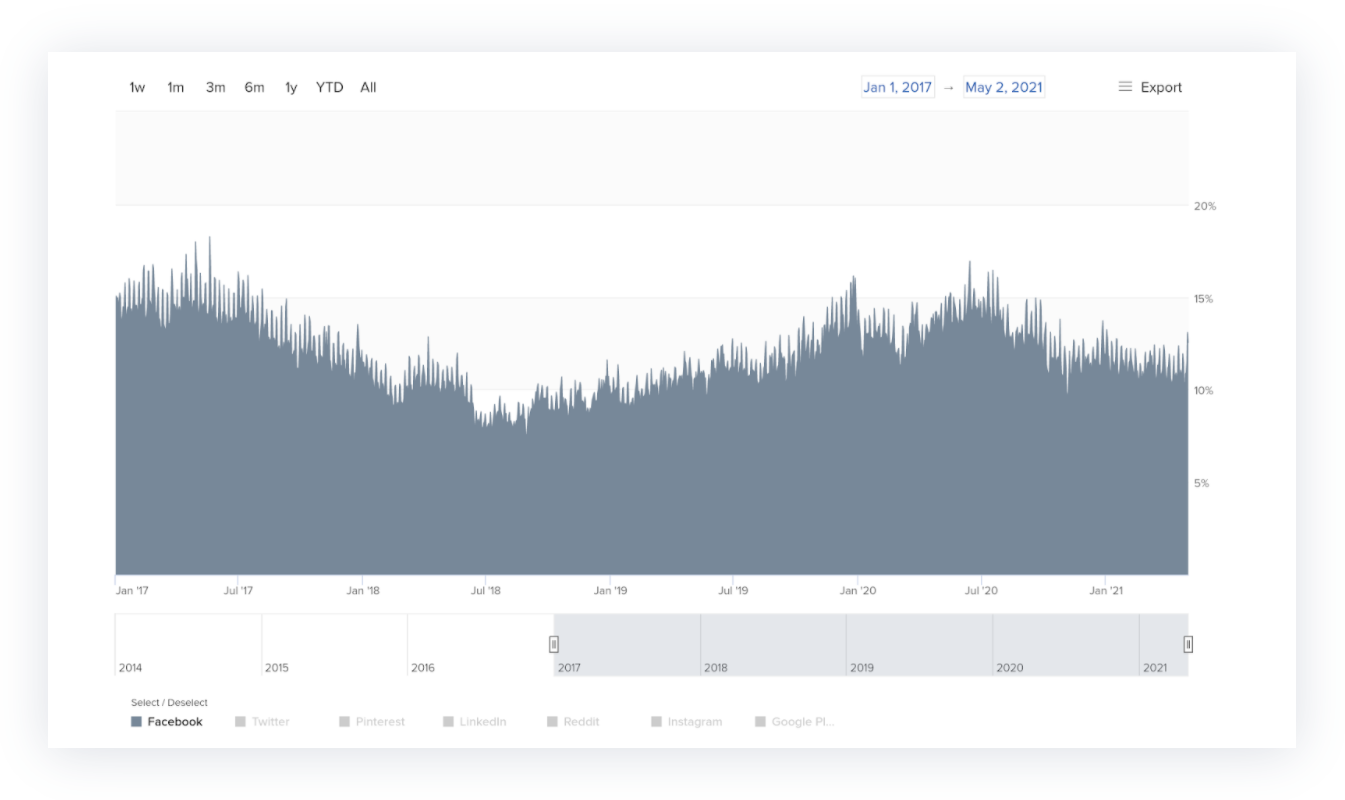
Task: Grab the right navigator range handle
Action: pyautogui.click(x=1188, y=644)
